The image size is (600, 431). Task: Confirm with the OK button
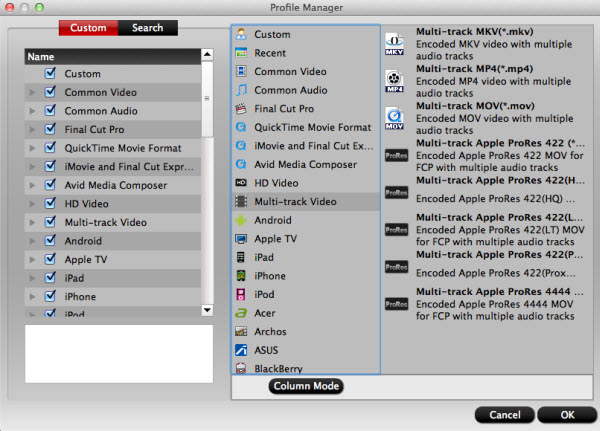(567, 415)
